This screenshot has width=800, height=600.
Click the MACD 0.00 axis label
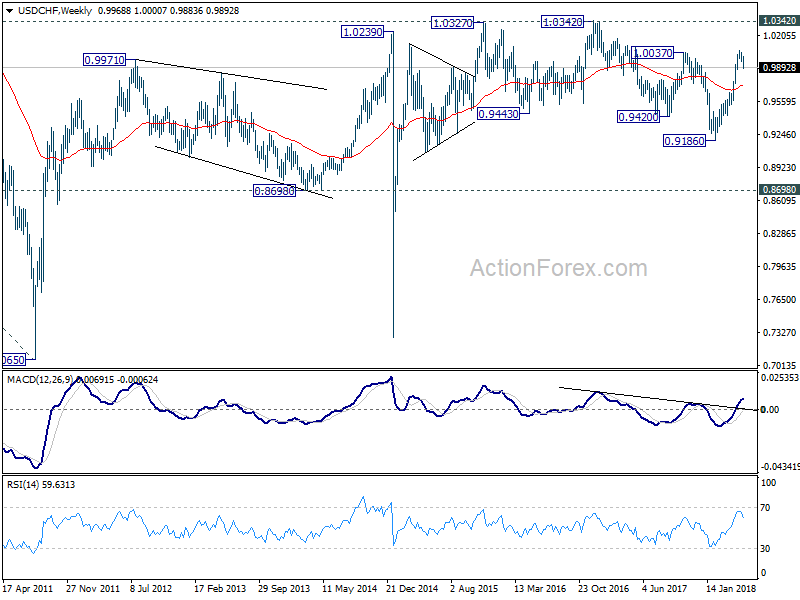(x=770, y=410)
